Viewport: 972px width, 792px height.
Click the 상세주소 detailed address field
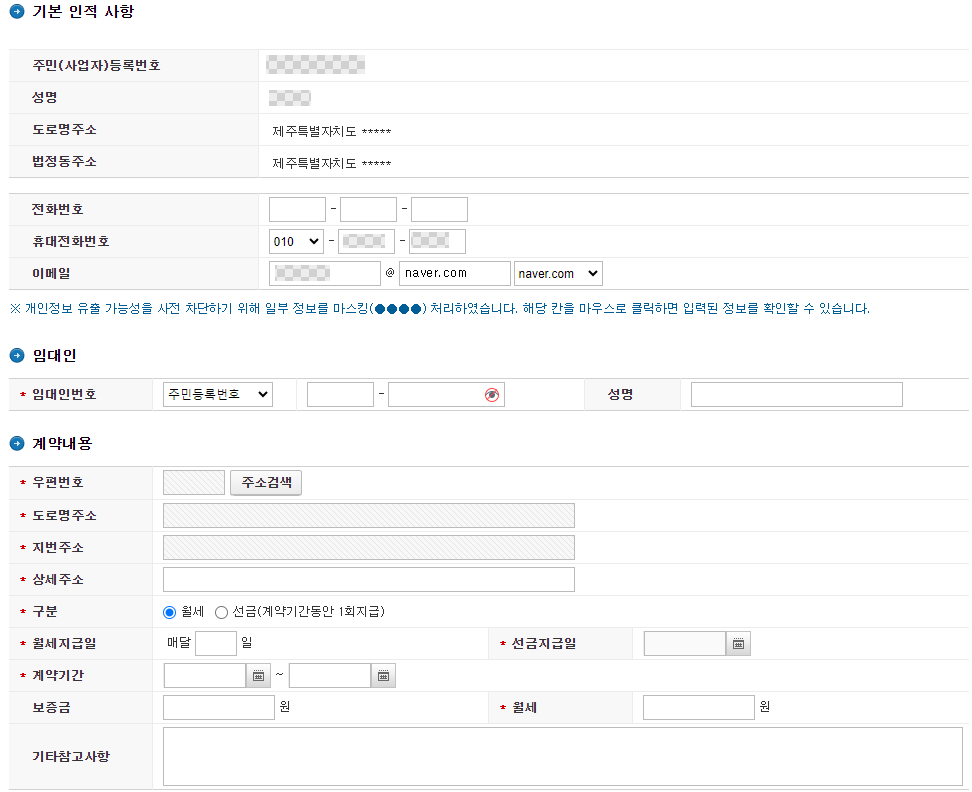click(368, 579)
